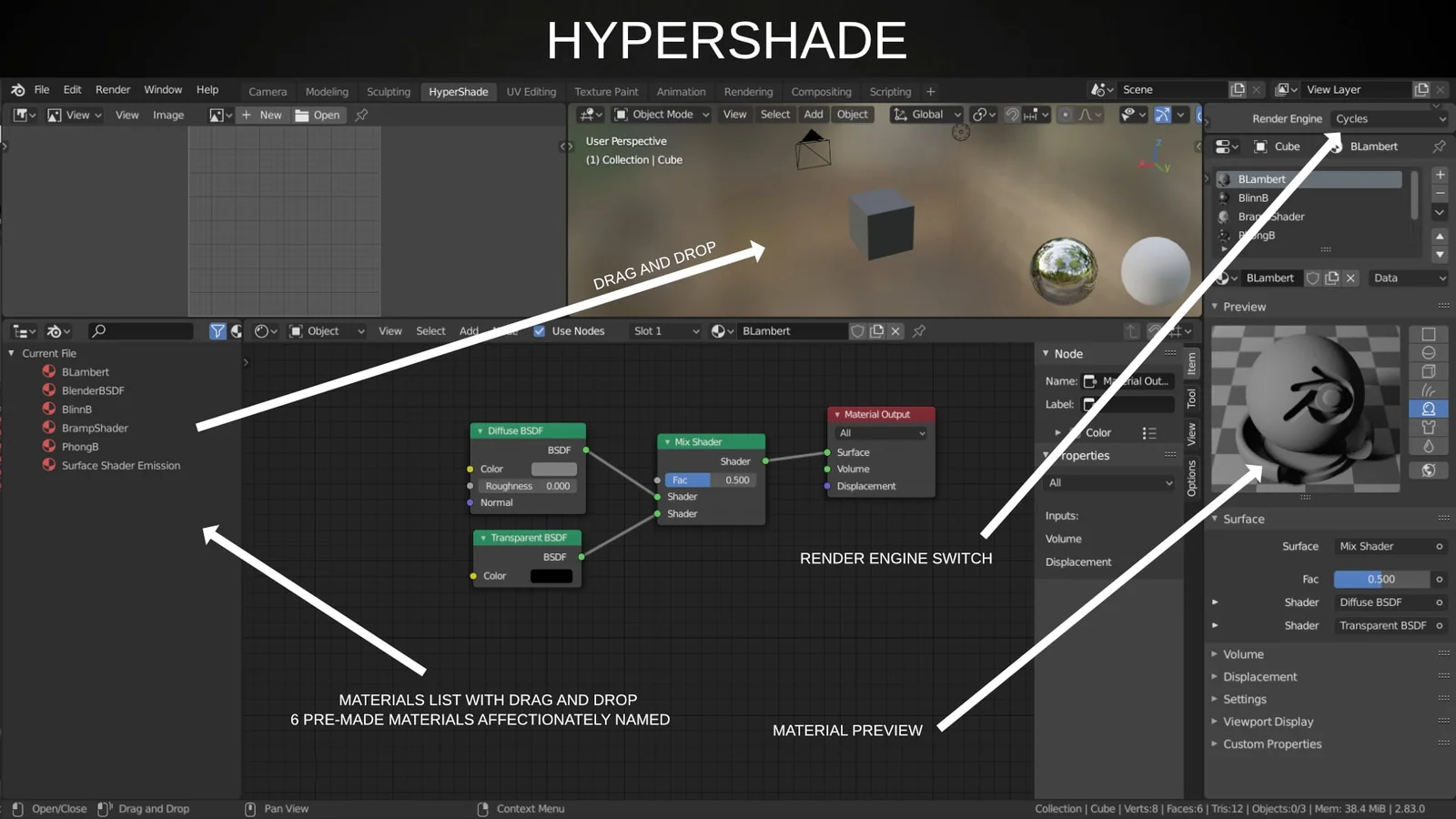1456x819 pixels.
Task: Click the snapping magnet icon in viewport header
Action: (1012, 114)
